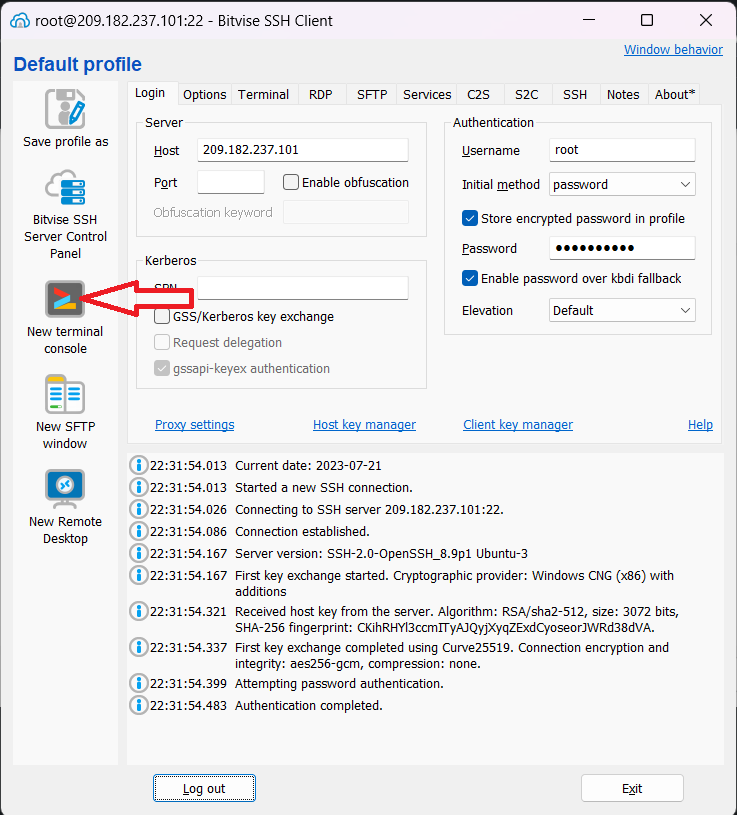Switch to the Terminal tab
Screen dimensions: 737x815
pos(263,94)
